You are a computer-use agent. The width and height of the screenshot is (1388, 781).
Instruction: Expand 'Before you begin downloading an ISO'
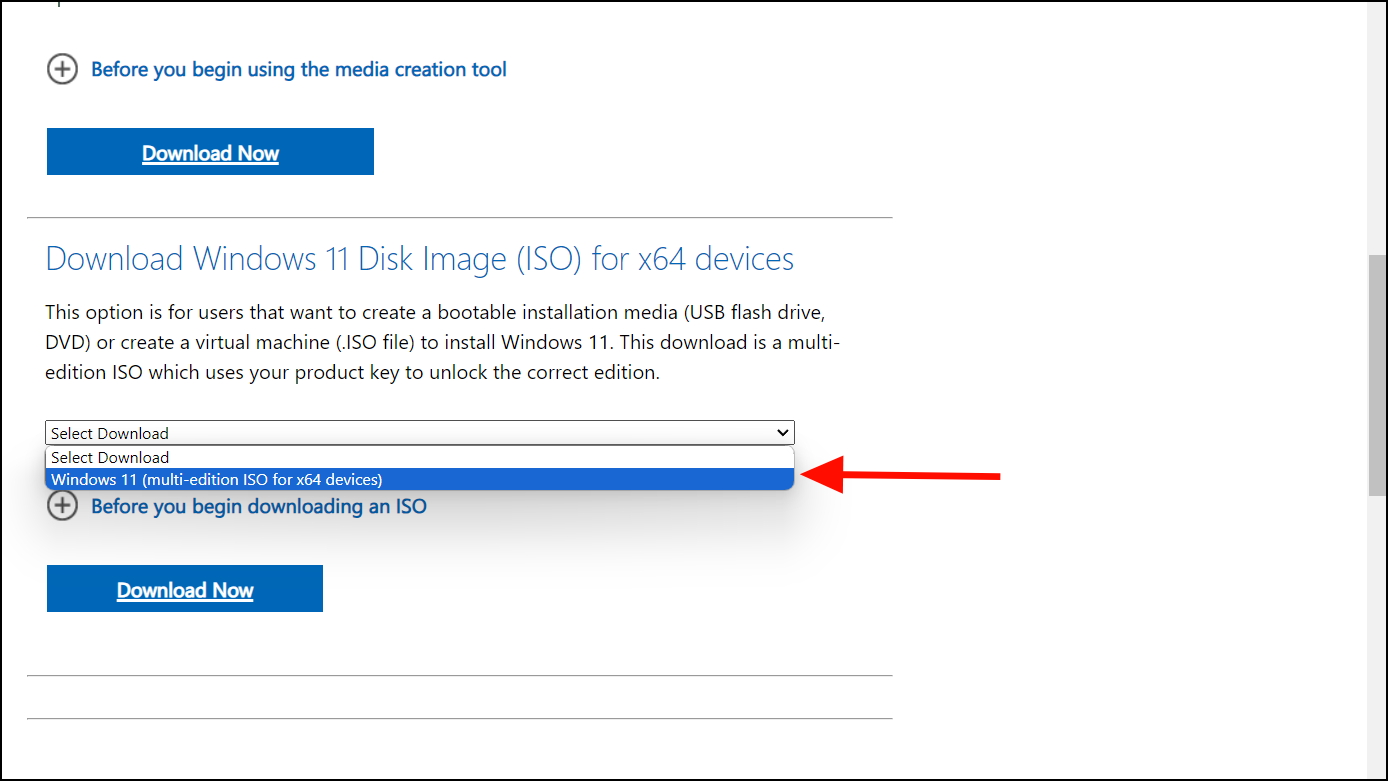(x=258, y=506)
